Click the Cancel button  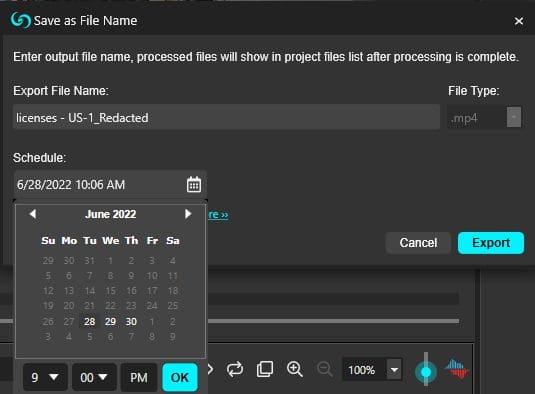418,243
